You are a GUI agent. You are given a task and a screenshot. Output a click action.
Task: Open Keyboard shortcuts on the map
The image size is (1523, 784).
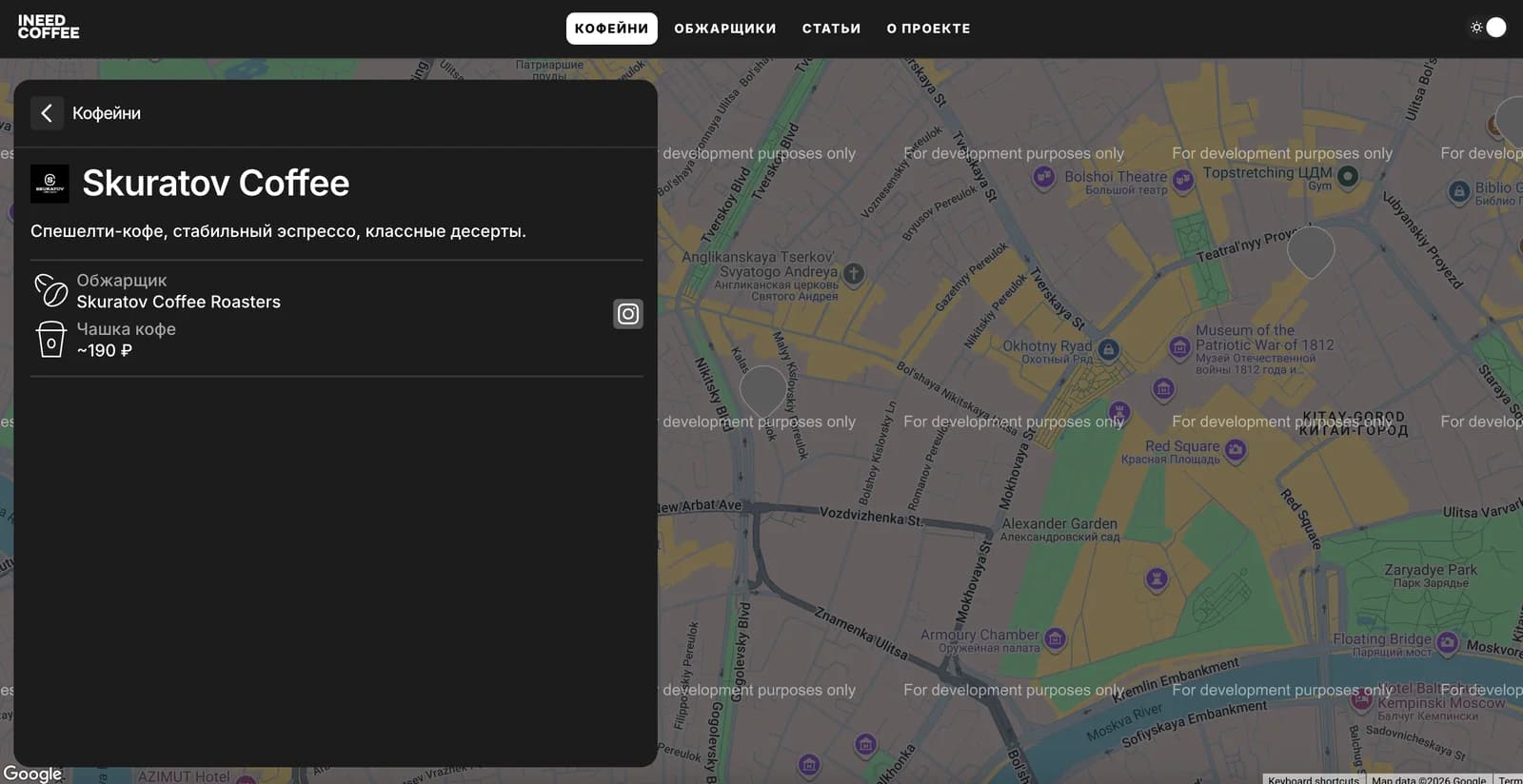pos(1313,779)
